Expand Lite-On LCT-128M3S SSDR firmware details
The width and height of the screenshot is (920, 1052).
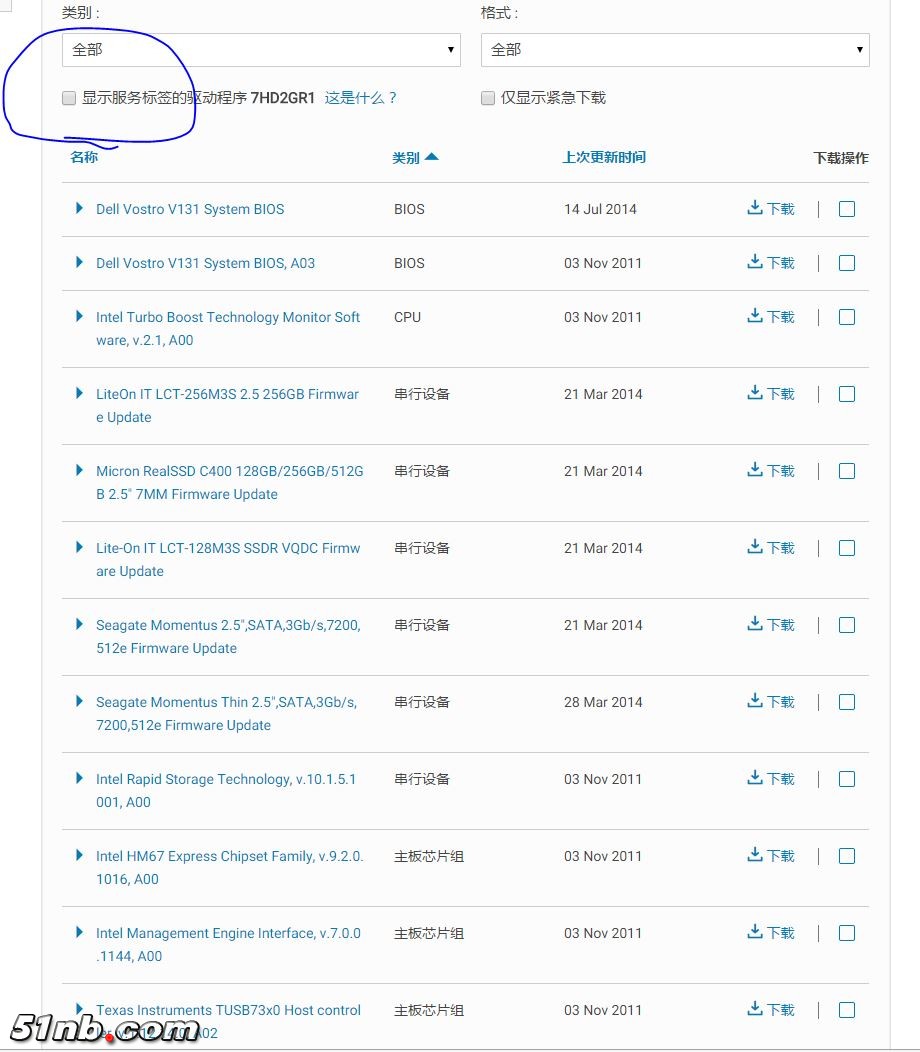pos(80,548)
